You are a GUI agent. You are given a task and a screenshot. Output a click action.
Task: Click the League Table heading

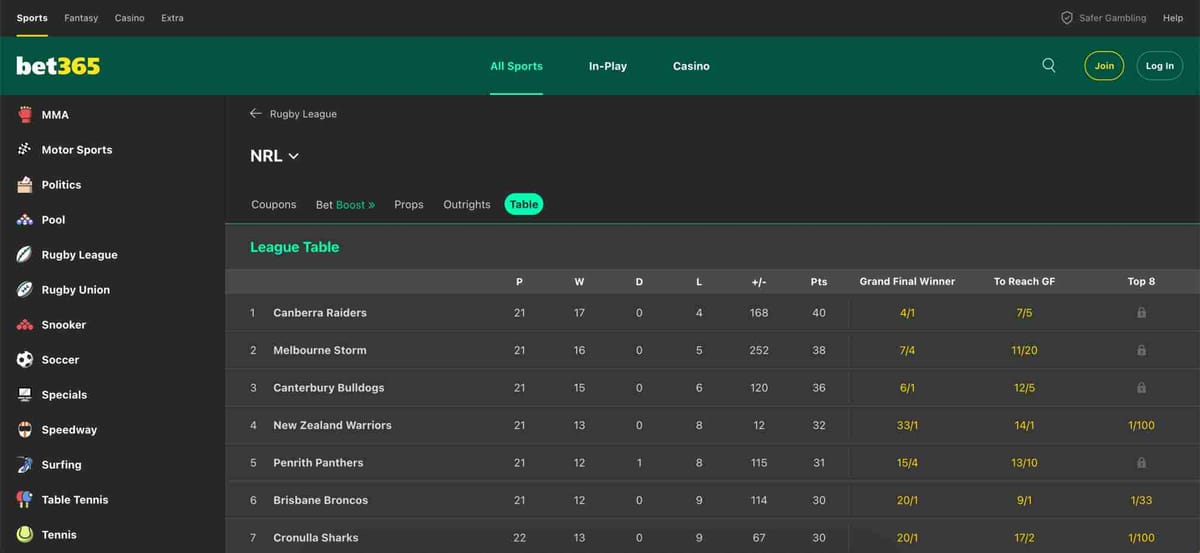(x=294, y=247)
